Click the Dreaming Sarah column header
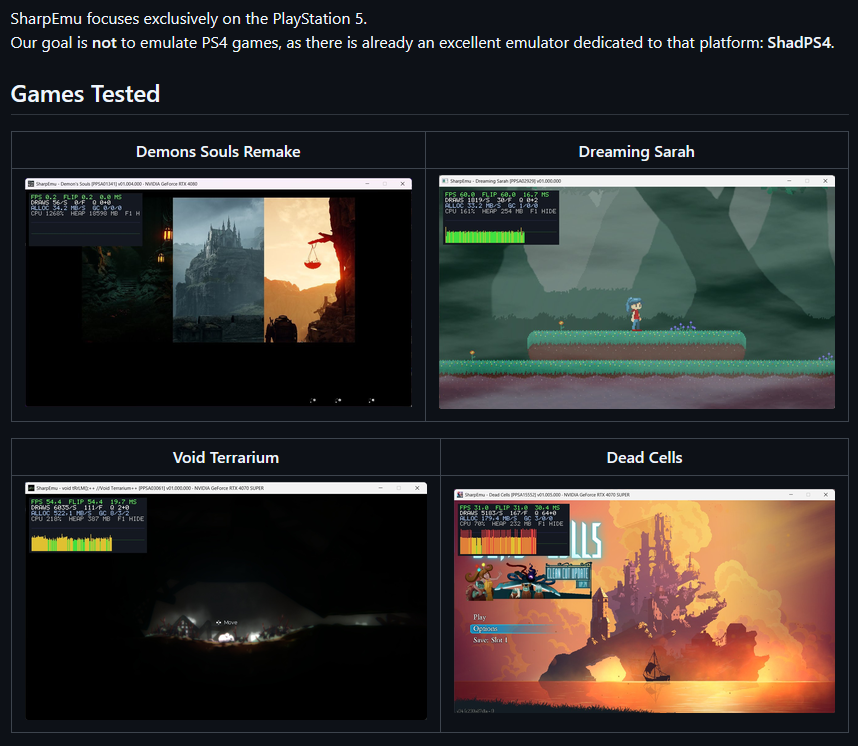The width and height of the screenshot is (858, 746). click(636, 152)
